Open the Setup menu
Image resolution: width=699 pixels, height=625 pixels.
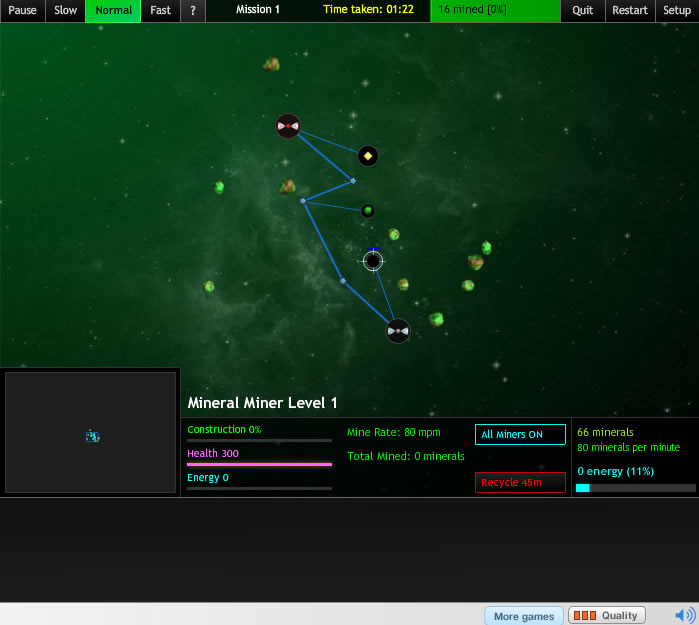(677, 10)
